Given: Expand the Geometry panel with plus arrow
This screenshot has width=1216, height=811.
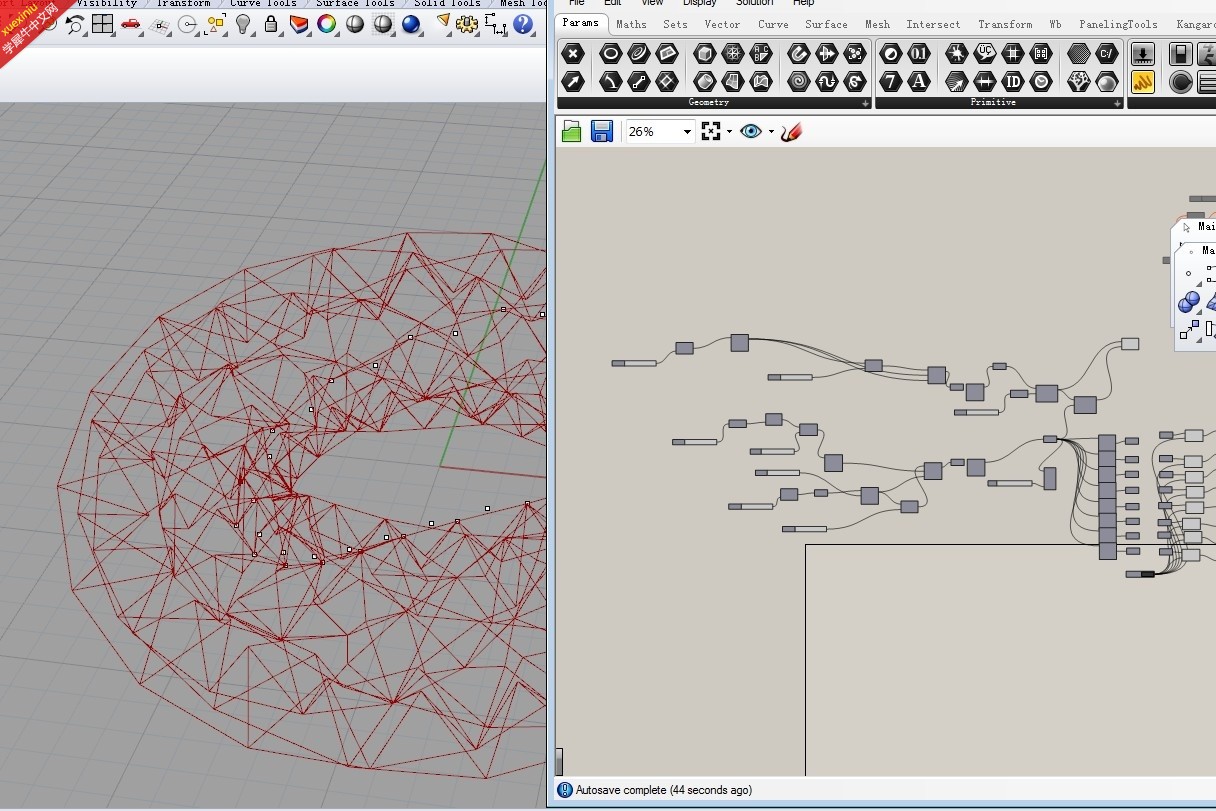Looking at the screenshot, I should (866, 103).
